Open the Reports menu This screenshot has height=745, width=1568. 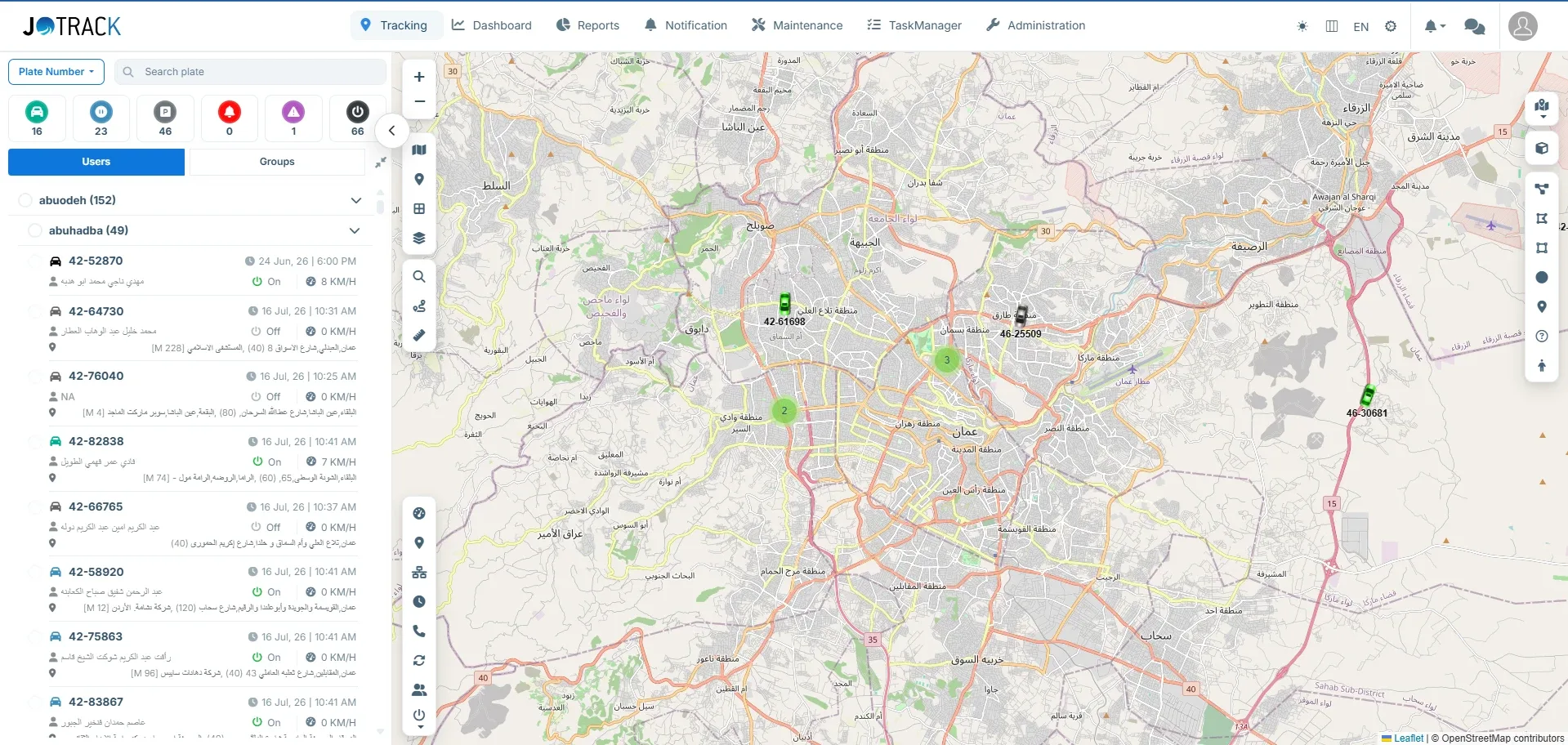point(588,25)
